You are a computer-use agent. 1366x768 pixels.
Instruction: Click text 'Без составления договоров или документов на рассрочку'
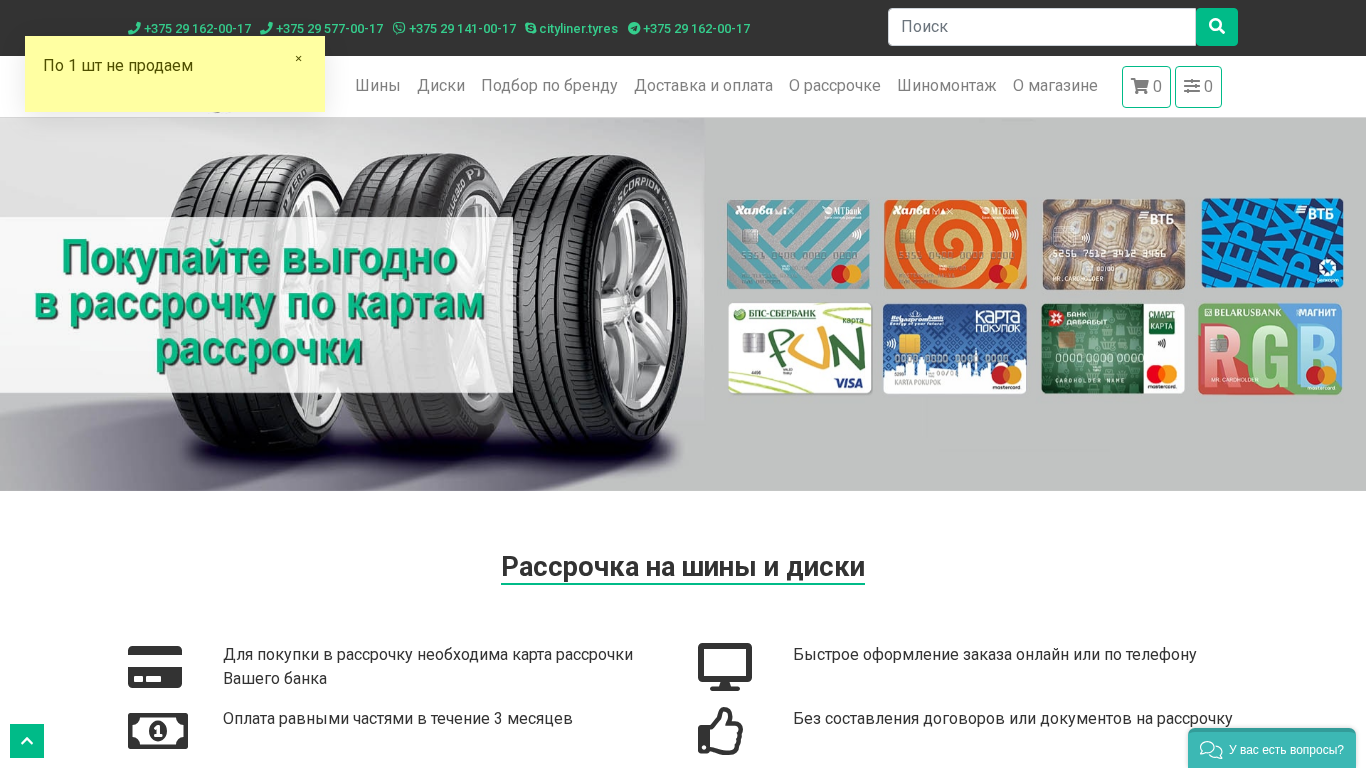click(x=1013, y=719)
